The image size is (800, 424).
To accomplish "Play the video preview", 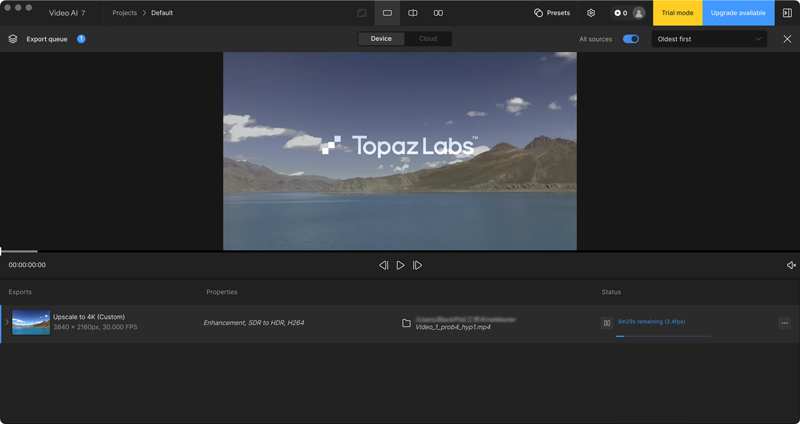I will click(401, 265).
